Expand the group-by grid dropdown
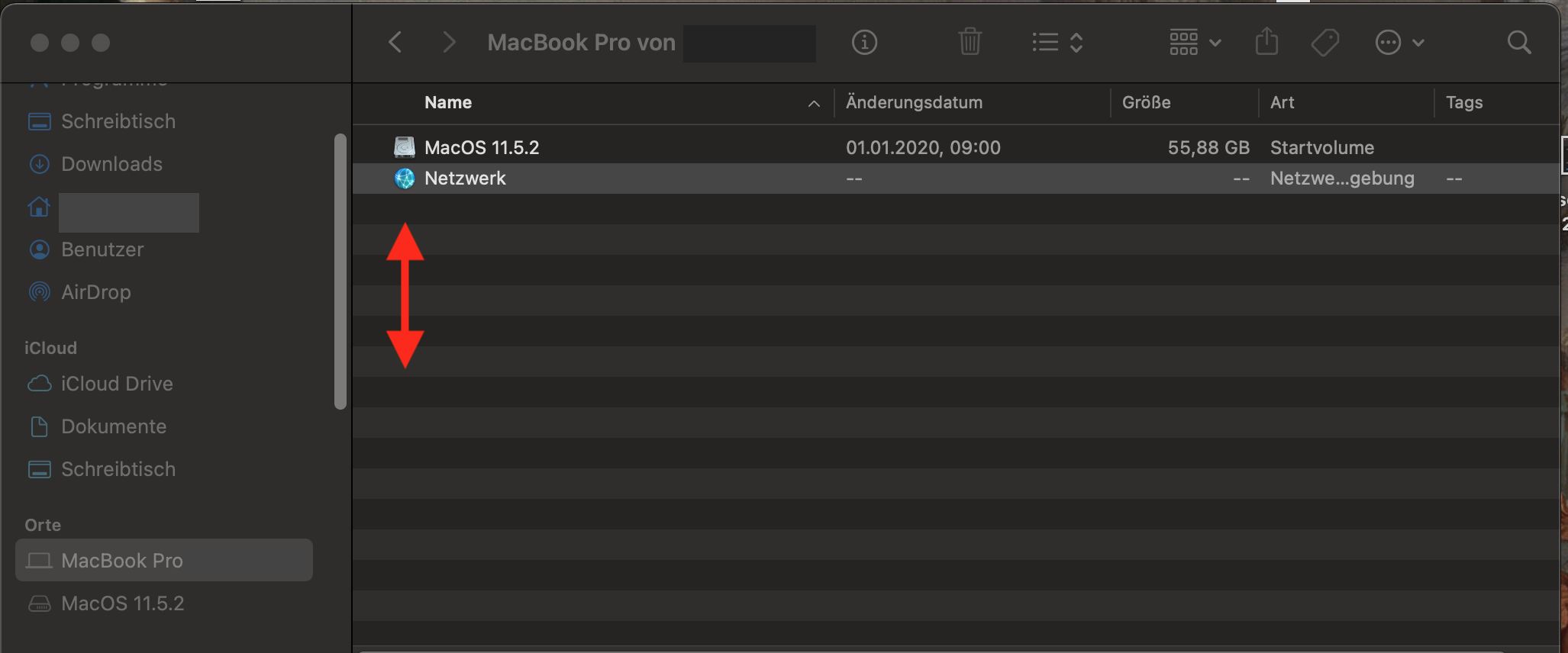The image size is (1568, 653). (x=1195, y=43)
